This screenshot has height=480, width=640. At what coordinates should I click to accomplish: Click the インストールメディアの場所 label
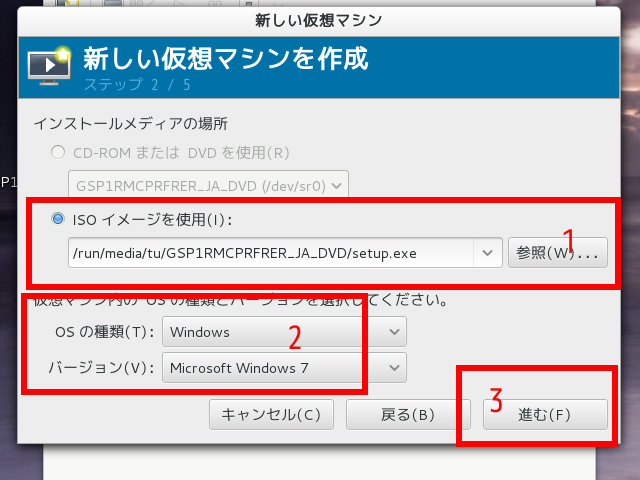pyautogui.click(x=130, y=124)
